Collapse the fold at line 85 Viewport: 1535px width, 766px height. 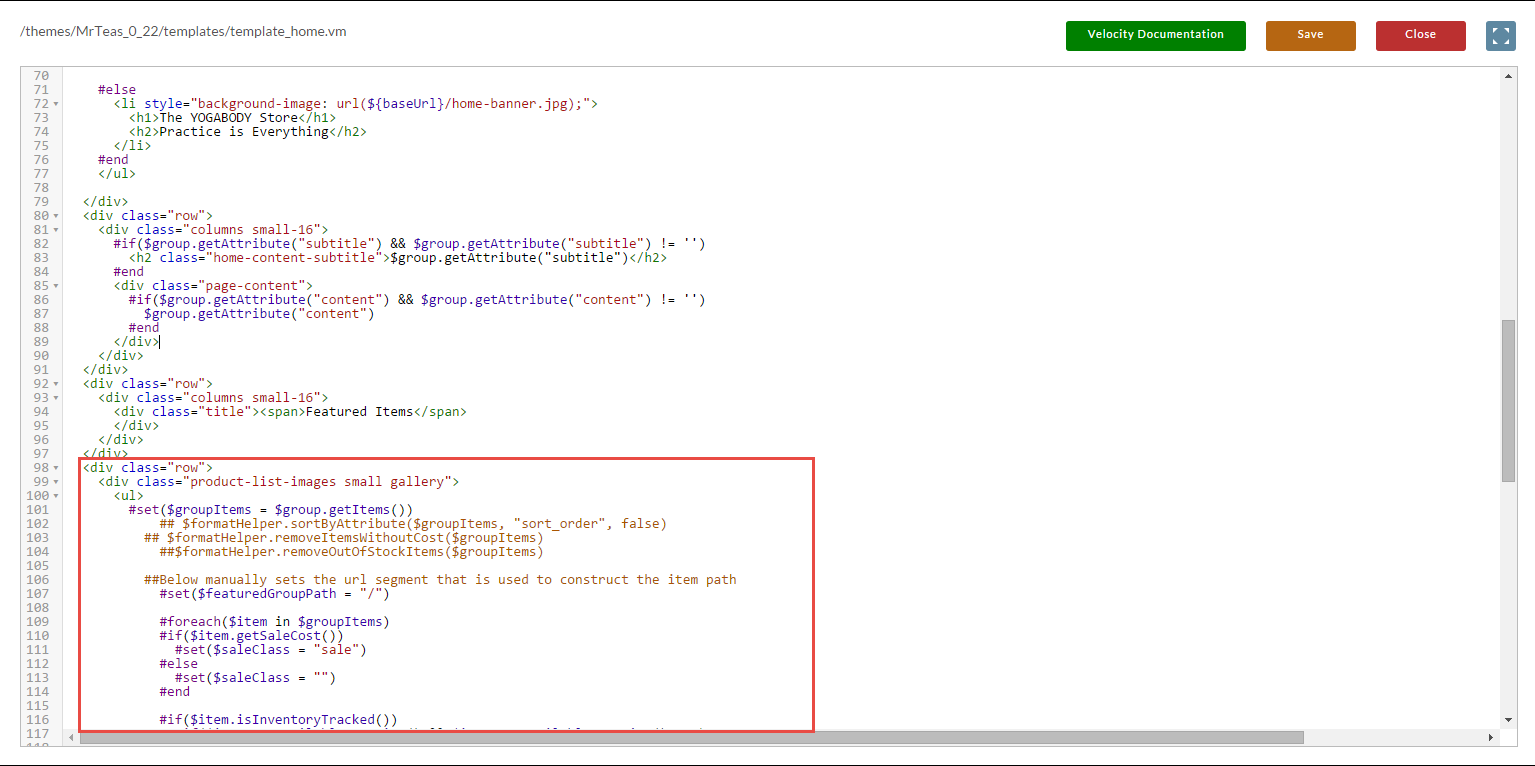[x=56, y=286]
